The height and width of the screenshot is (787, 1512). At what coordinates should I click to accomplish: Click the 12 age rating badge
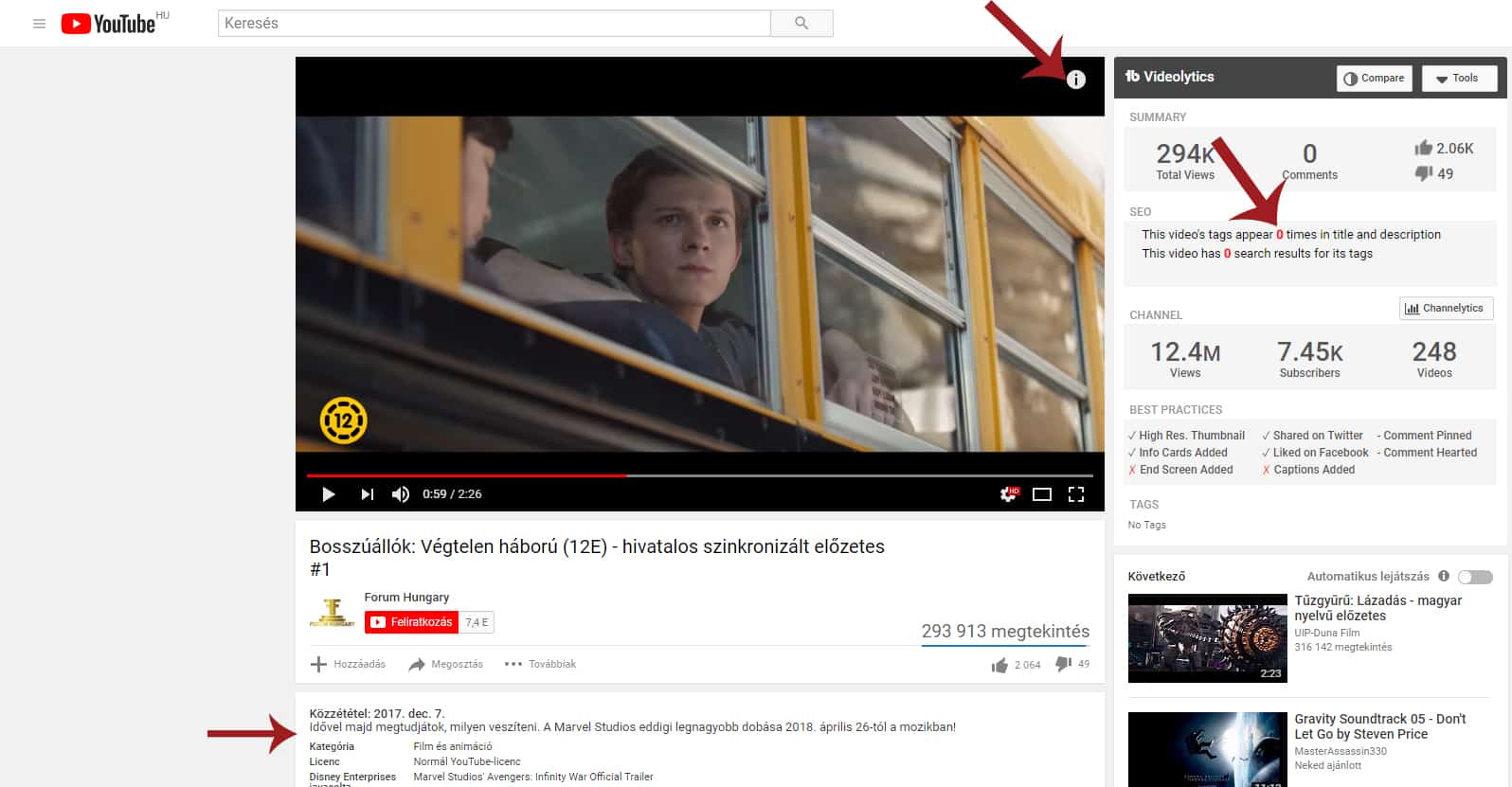[343, 421]
